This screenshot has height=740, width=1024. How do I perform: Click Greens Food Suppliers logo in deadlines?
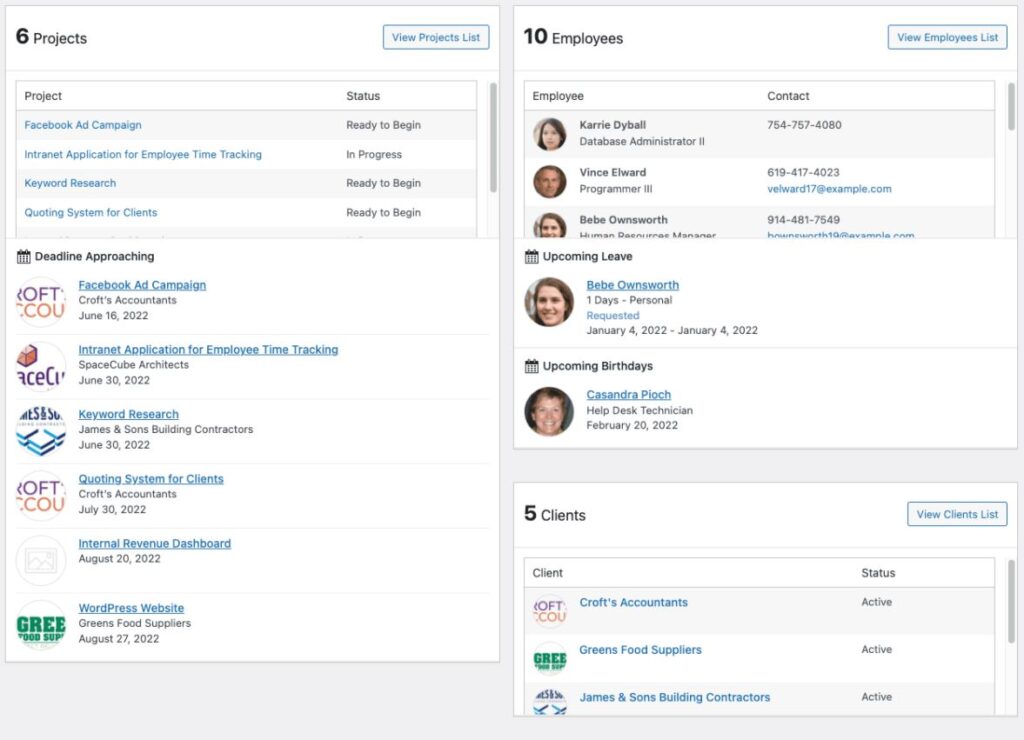(41, 625)
